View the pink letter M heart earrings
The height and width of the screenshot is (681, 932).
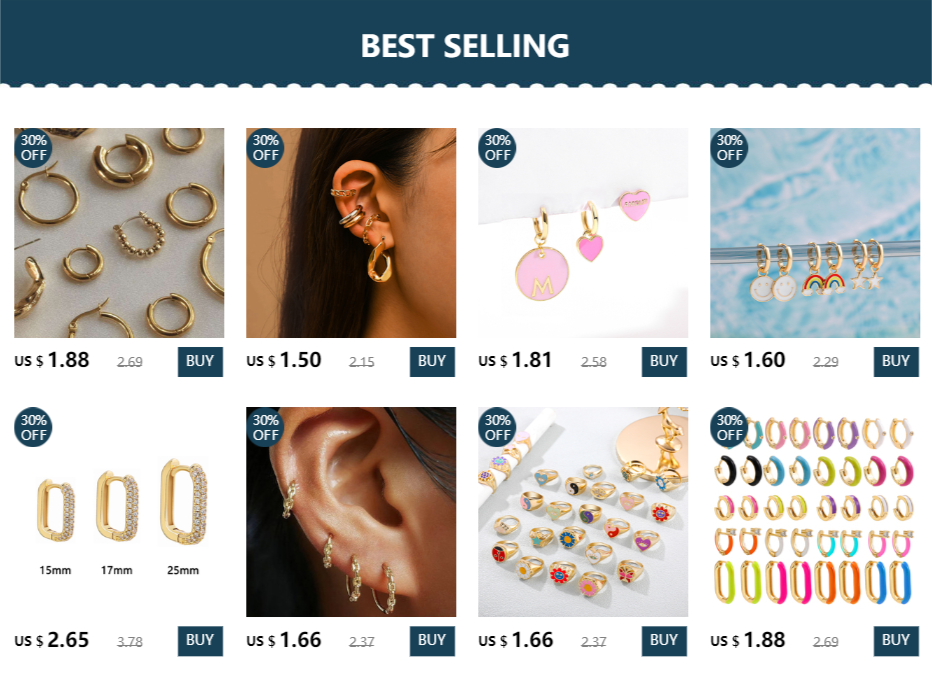[x=583, y=233]
